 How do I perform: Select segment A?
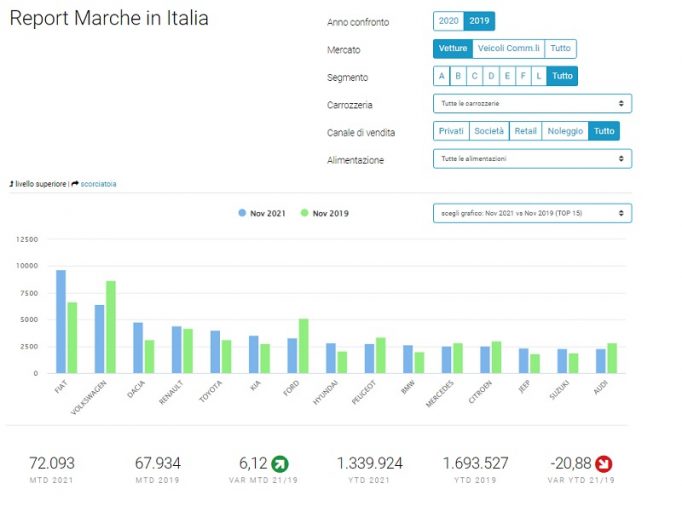coord(441,76)
